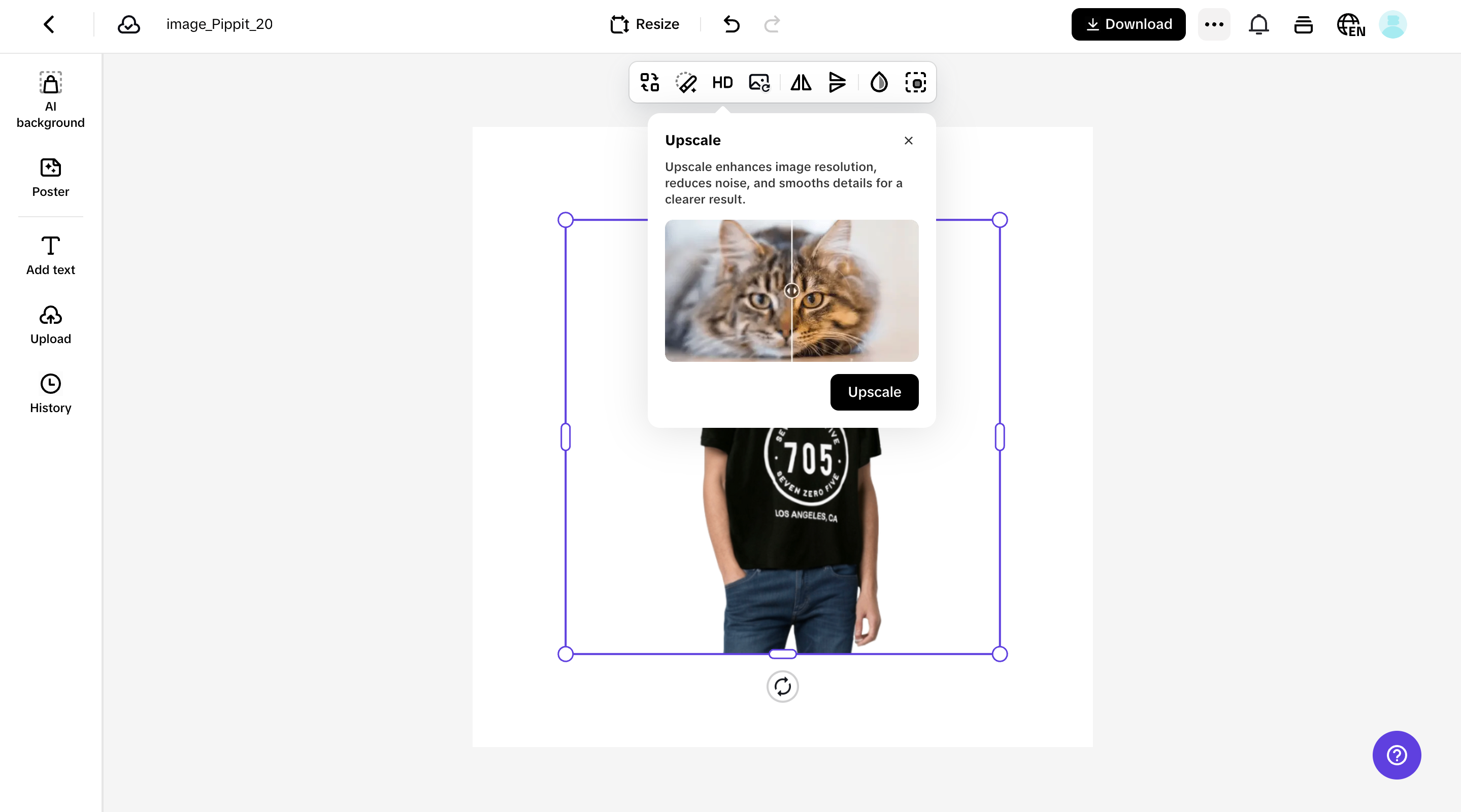Switch to the Poster panel
The height and width of the screenshot is (812, 1461).
[50, 177]
